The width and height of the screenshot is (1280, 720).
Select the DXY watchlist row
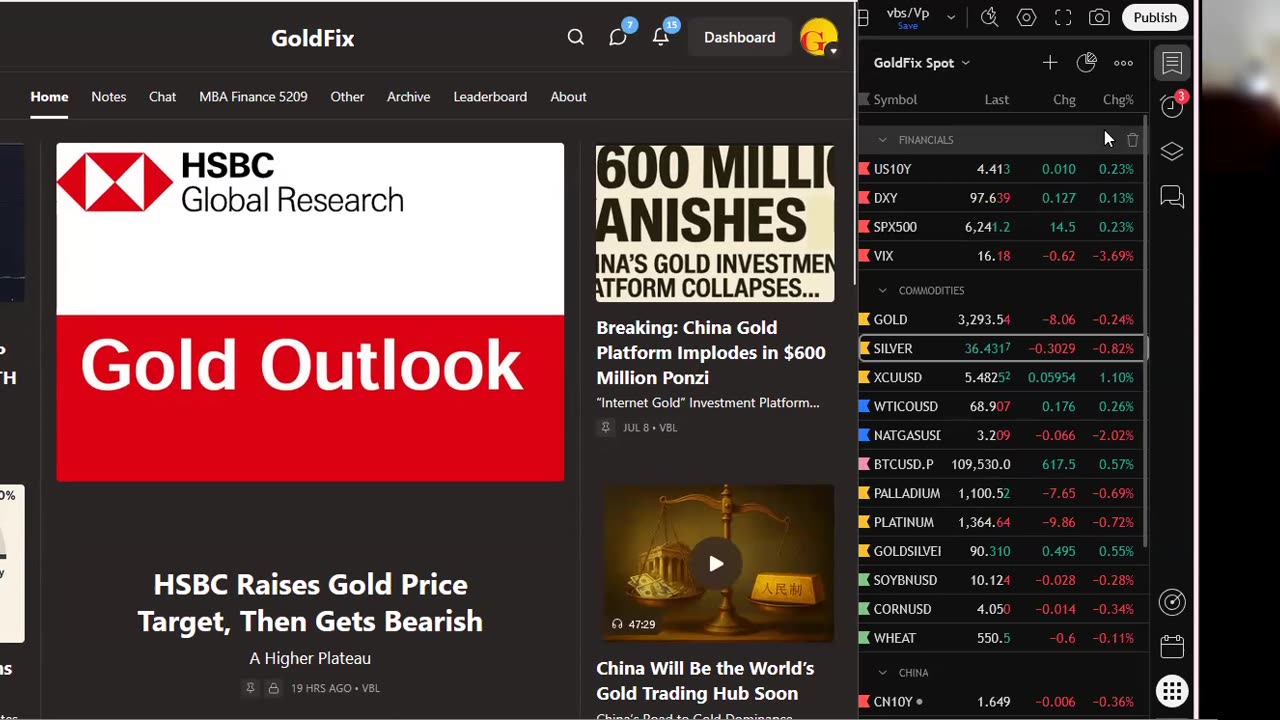coord(1000,198)
